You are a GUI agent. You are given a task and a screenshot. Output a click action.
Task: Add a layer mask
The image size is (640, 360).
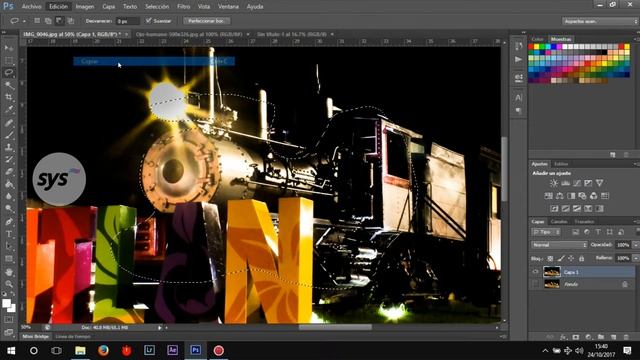pos(576,337)
